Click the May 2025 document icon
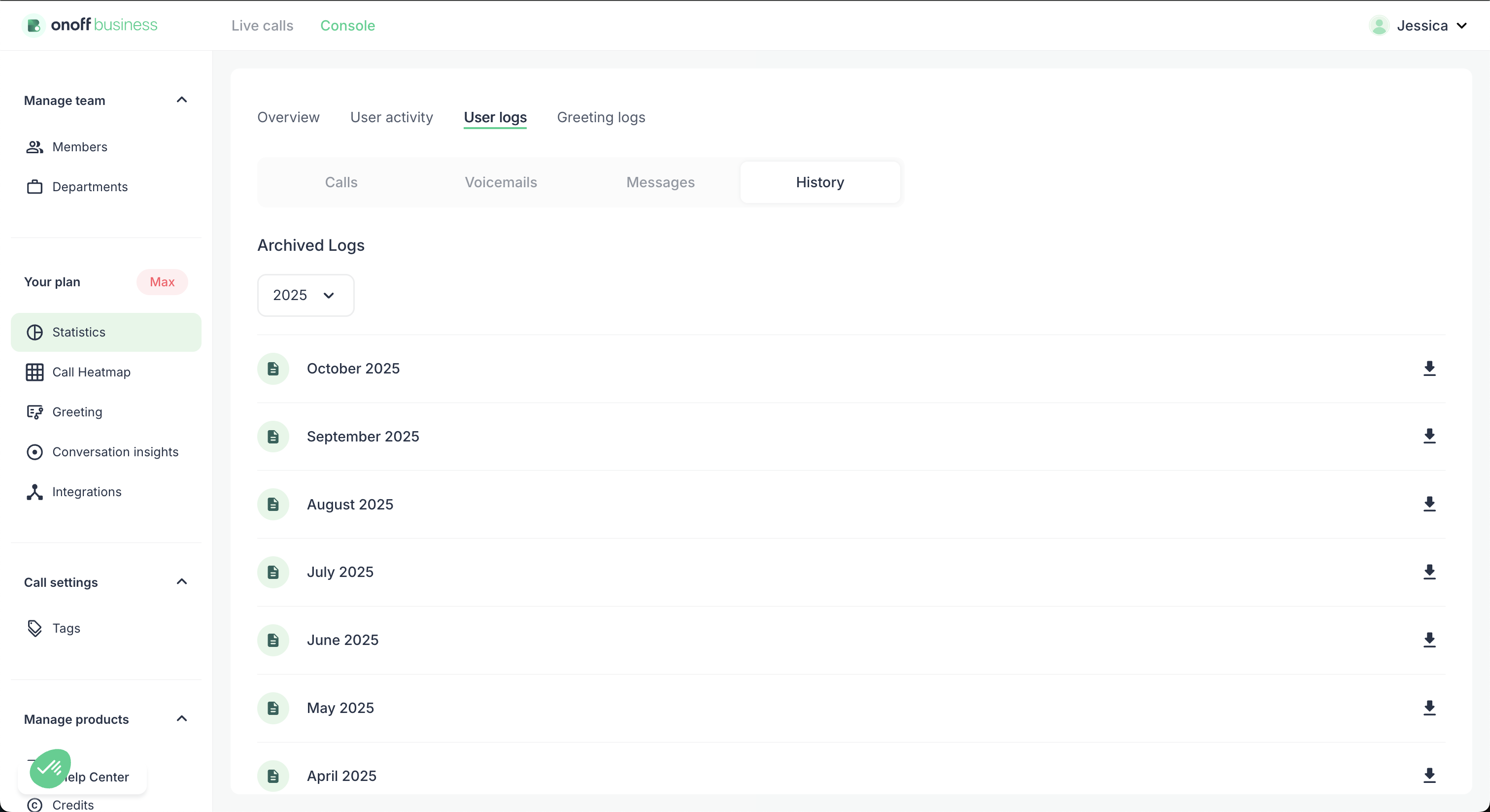1490x812 pixels. 273,708
